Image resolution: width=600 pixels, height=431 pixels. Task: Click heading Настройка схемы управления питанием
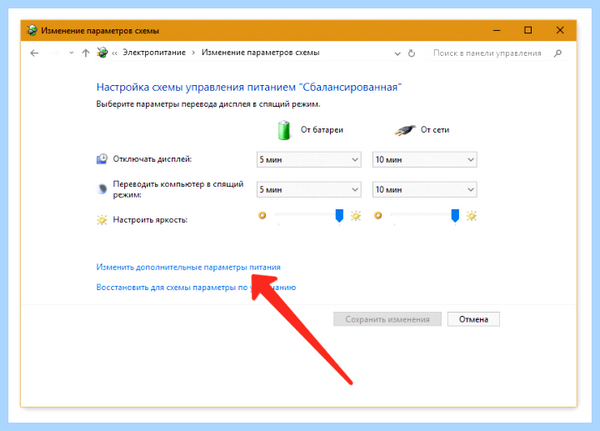(x=249, y=87)
